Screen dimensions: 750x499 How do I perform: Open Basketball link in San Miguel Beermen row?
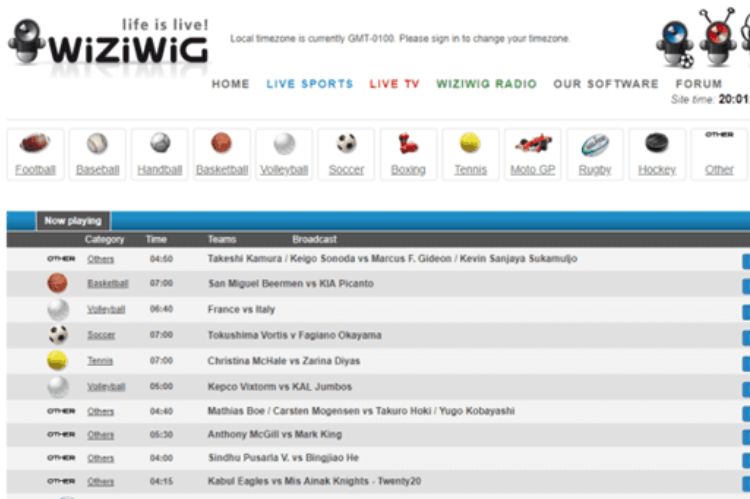[x=108, y=283]
